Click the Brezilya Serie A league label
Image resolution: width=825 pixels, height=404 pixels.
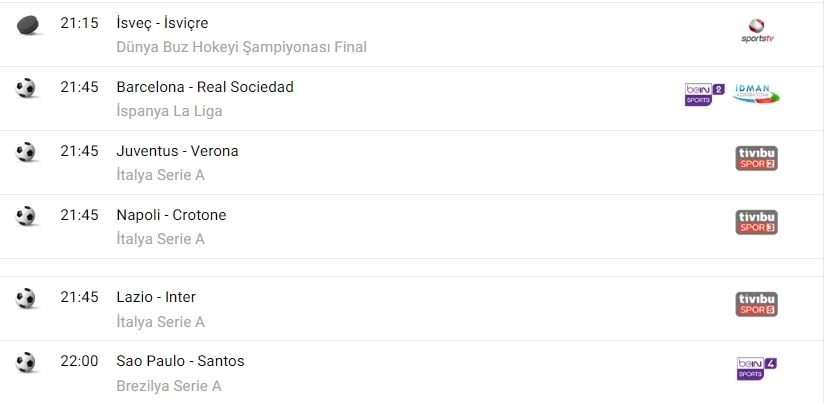[169, 385]
